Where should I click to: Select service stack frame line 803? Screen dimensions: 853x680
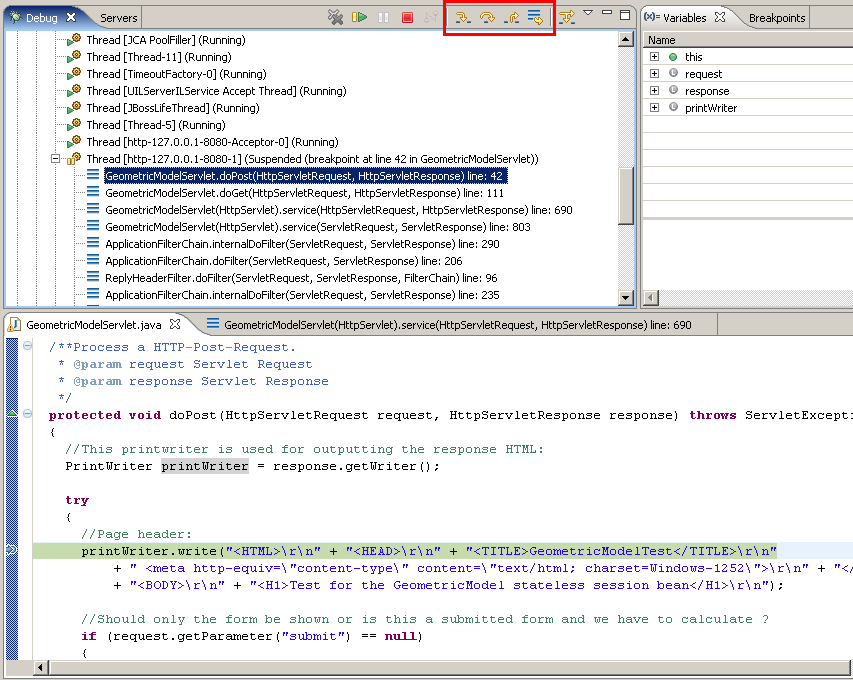[x=318, y=227]
